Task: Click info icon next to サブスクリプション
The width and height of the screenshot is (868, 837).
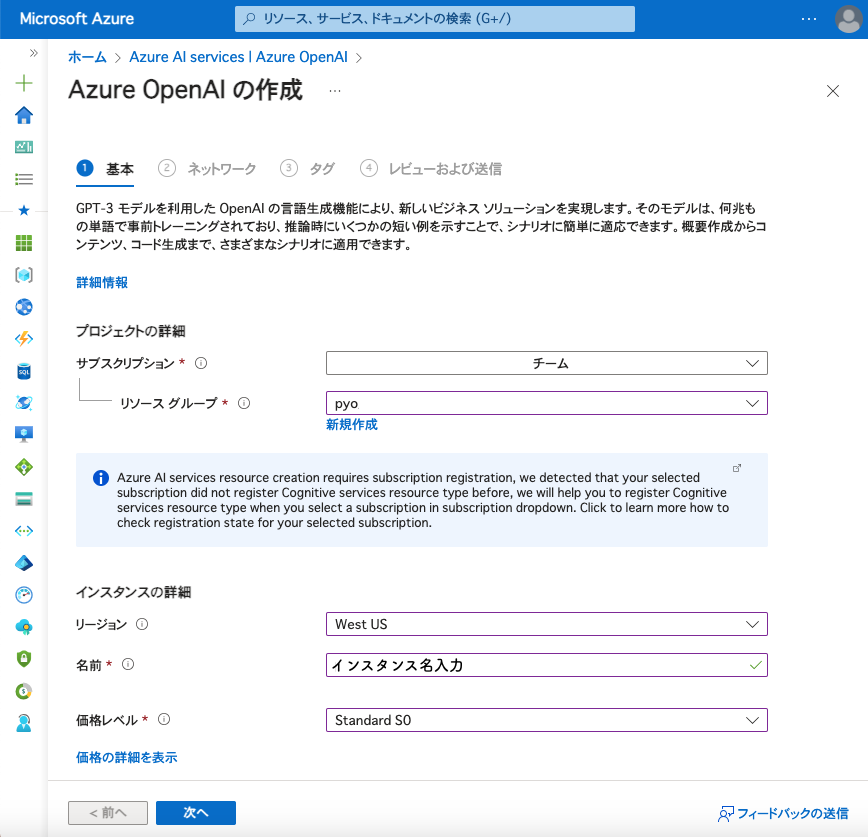Action: (x=201, y=363)
